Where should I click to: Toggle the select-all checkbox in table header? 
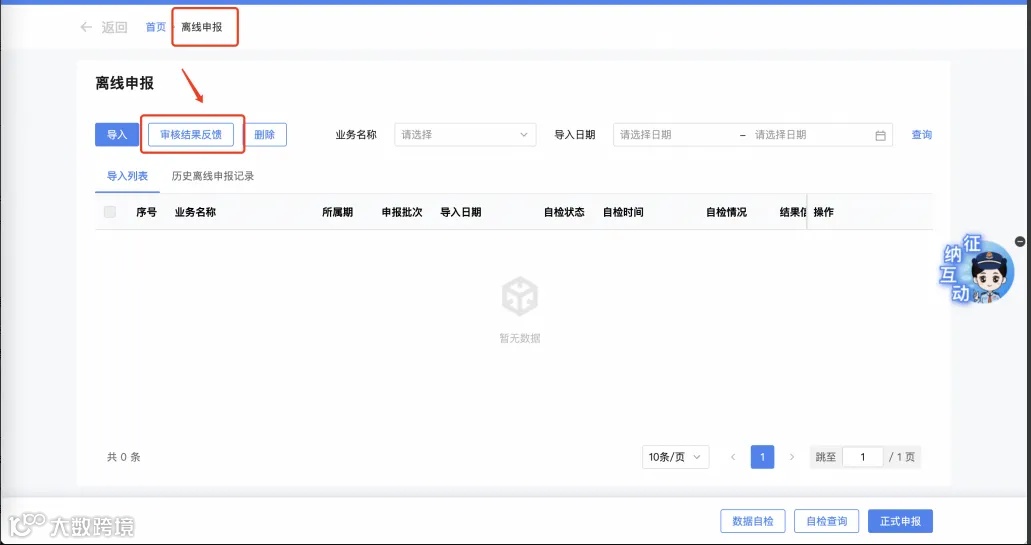click(110, 212)
